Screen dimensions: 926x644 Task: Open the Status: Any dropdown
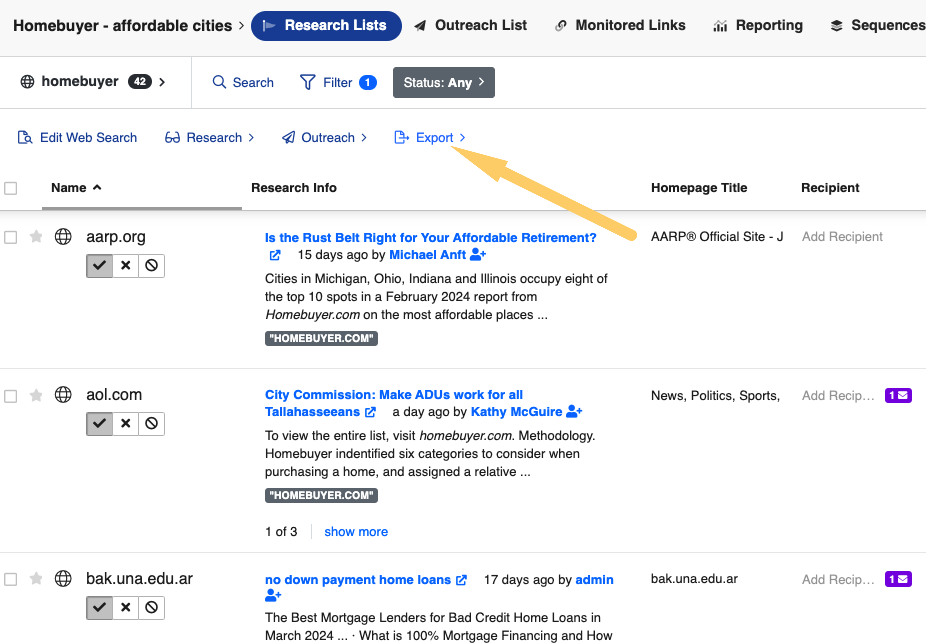pos(443,83)
